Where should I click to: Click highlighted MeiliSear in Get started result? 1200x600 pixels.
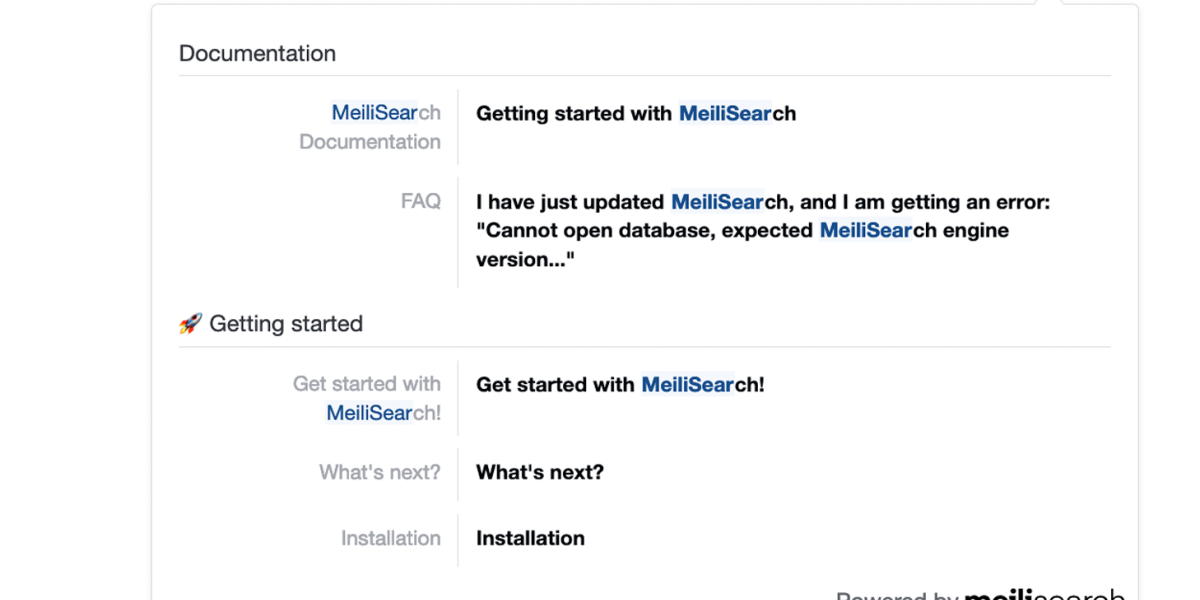click(x=686, y=384)
